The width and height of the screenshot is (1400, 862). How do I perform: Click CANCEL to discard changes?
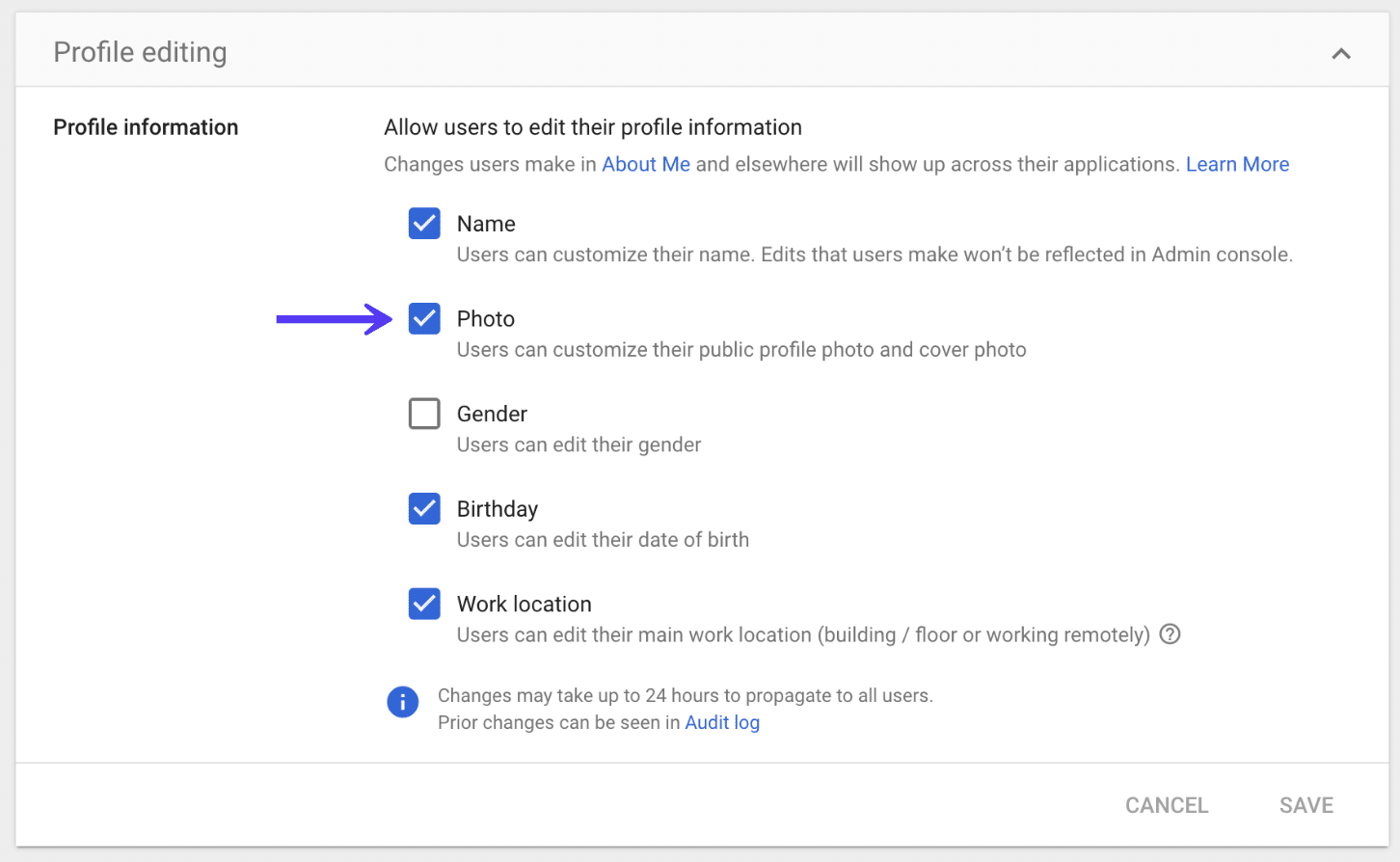[1166, 805]
